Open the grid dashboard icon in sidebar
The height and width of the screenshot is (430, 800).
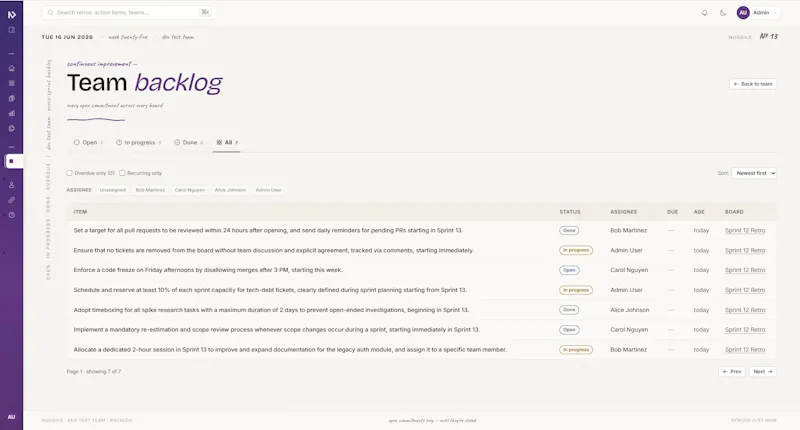[11, 83]
